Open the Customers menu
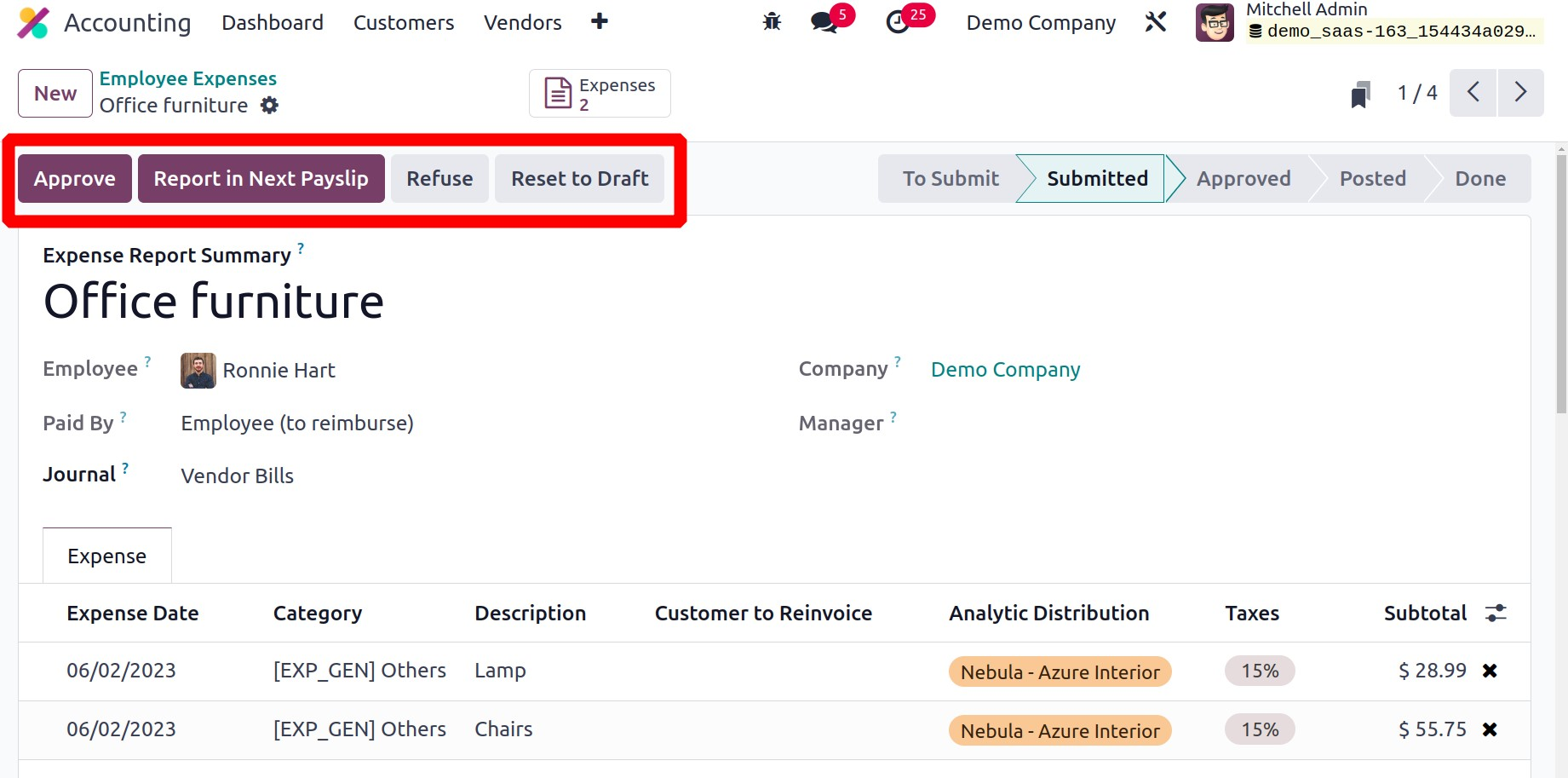The width and height of the screenshot is (1568, 778). (404, 22)
